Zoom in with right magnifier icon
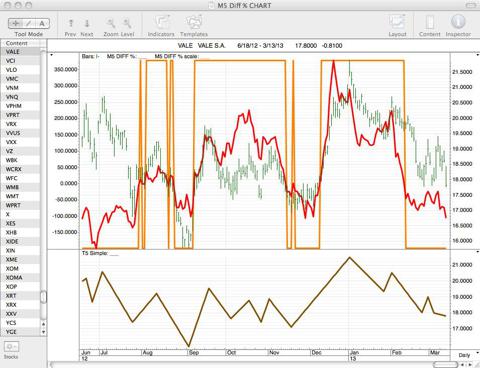The image size is (480, 368). coord(127,23)
